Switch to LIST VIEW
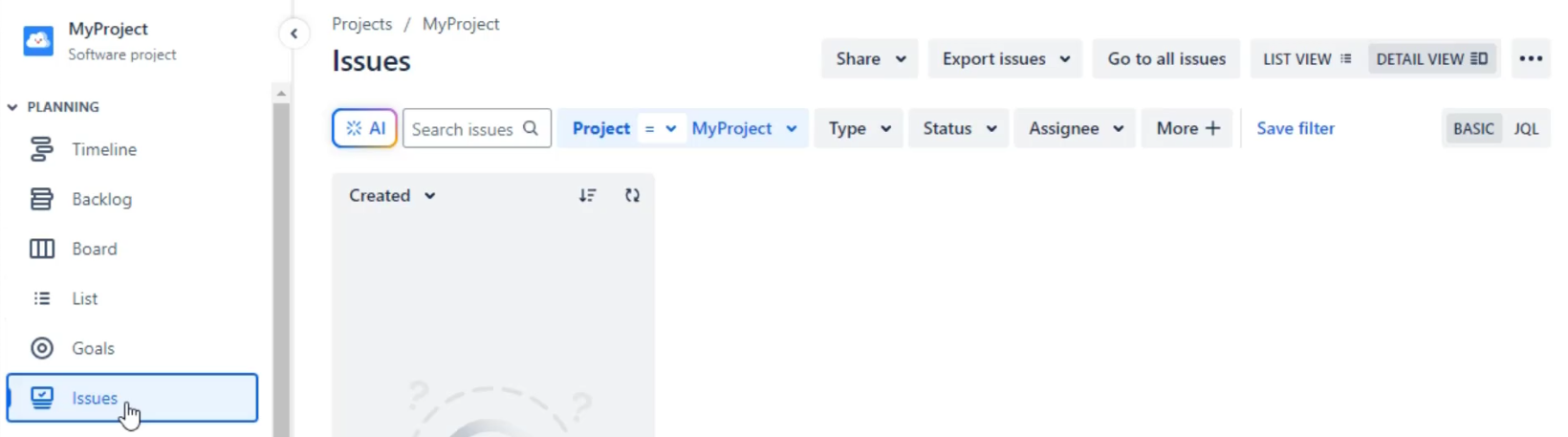Viewport: 1568px width, 437px height. [x=1307, y=58]
